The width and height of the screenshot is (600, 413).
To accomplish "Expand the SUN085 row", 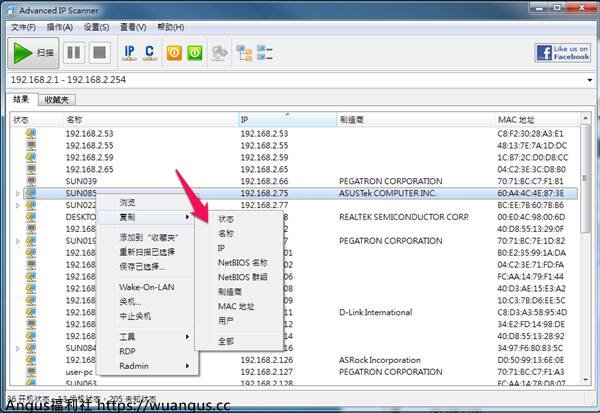I will (18, 194).
